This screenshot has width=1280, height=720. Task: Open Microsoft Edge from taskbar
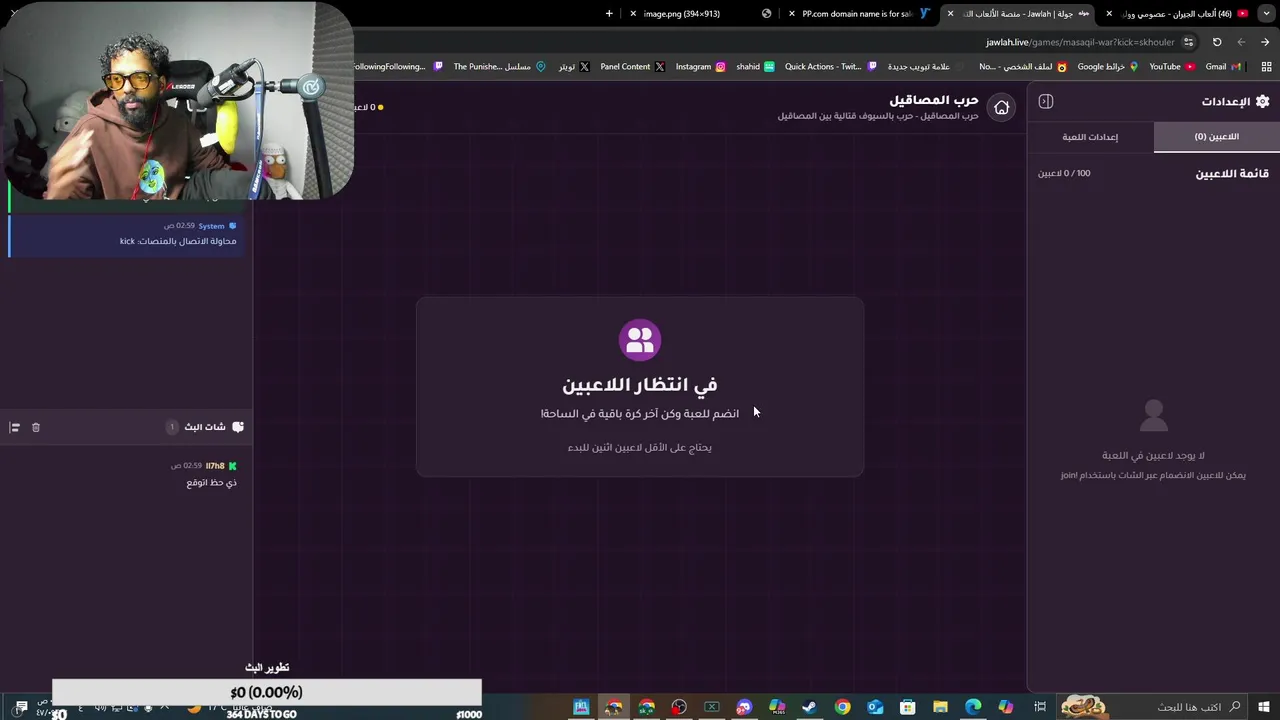coord(973,707)
